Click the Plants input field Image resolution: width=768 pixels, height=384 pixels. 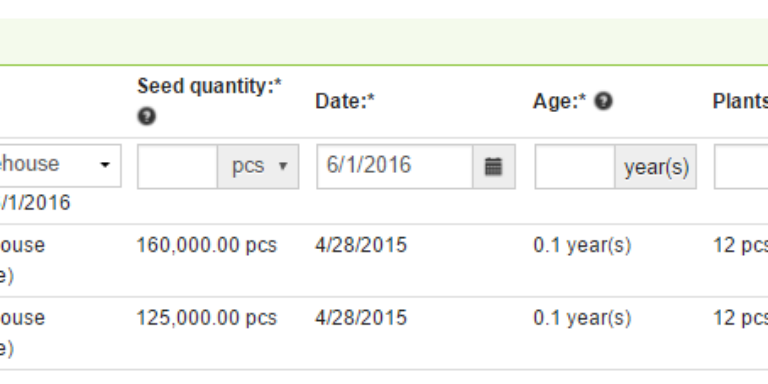pos(741,167)
